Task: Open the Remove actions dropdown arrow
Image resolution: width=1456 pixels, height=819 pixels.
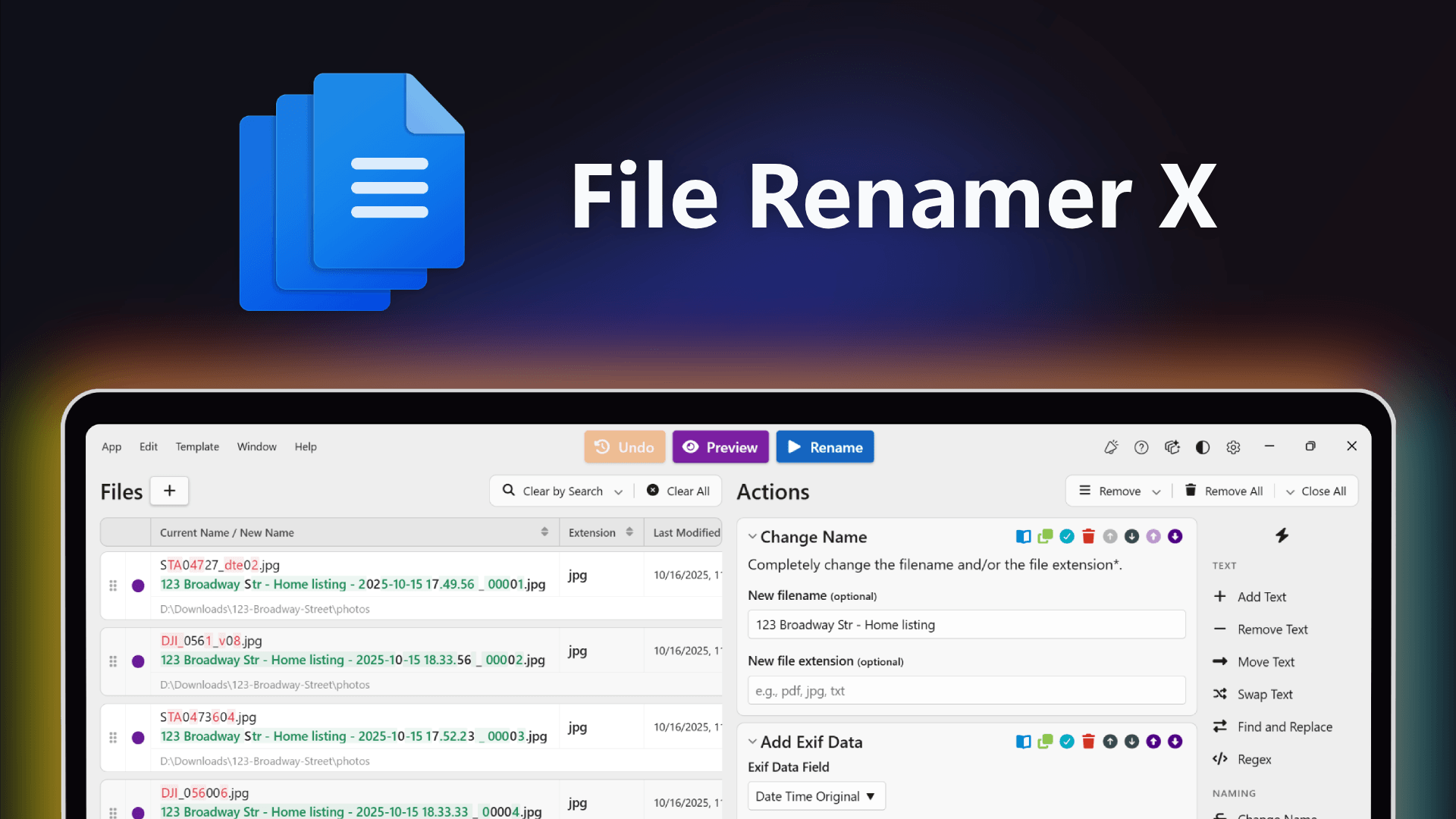Action: click(x=1156, y=491)
